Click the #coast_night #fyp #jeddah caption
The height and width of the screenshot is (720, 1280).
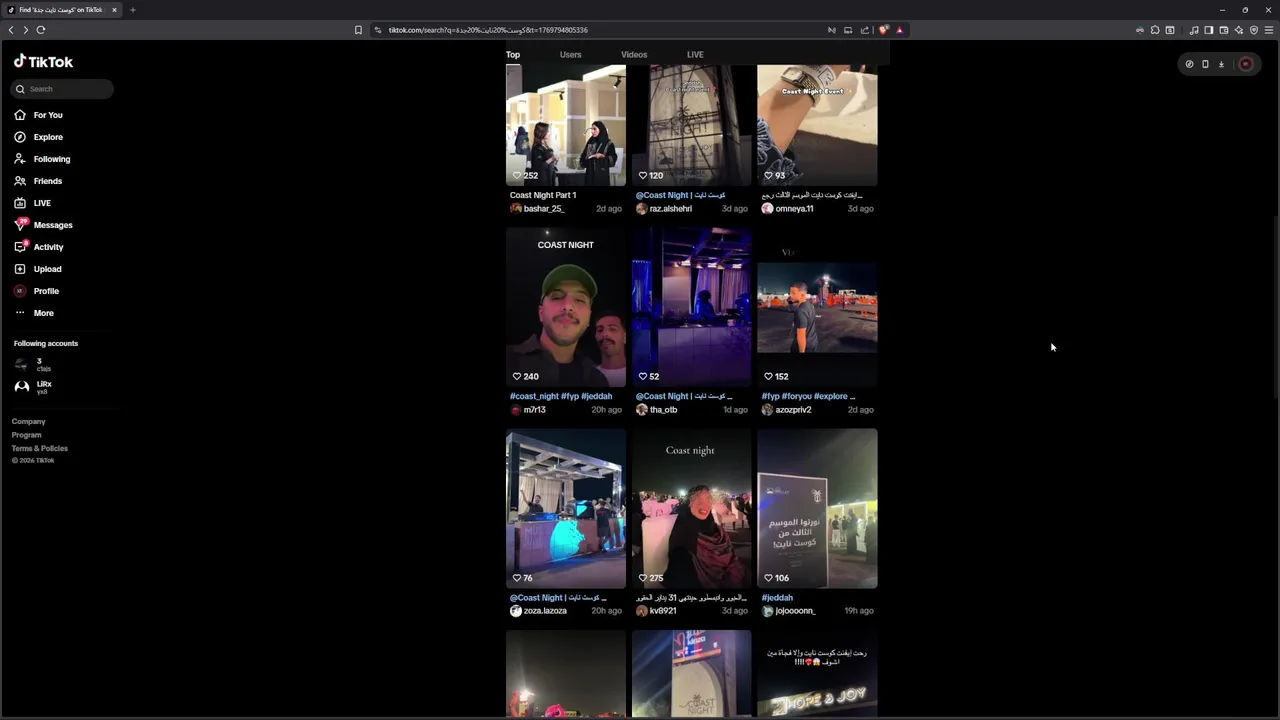tap(561, 397)
